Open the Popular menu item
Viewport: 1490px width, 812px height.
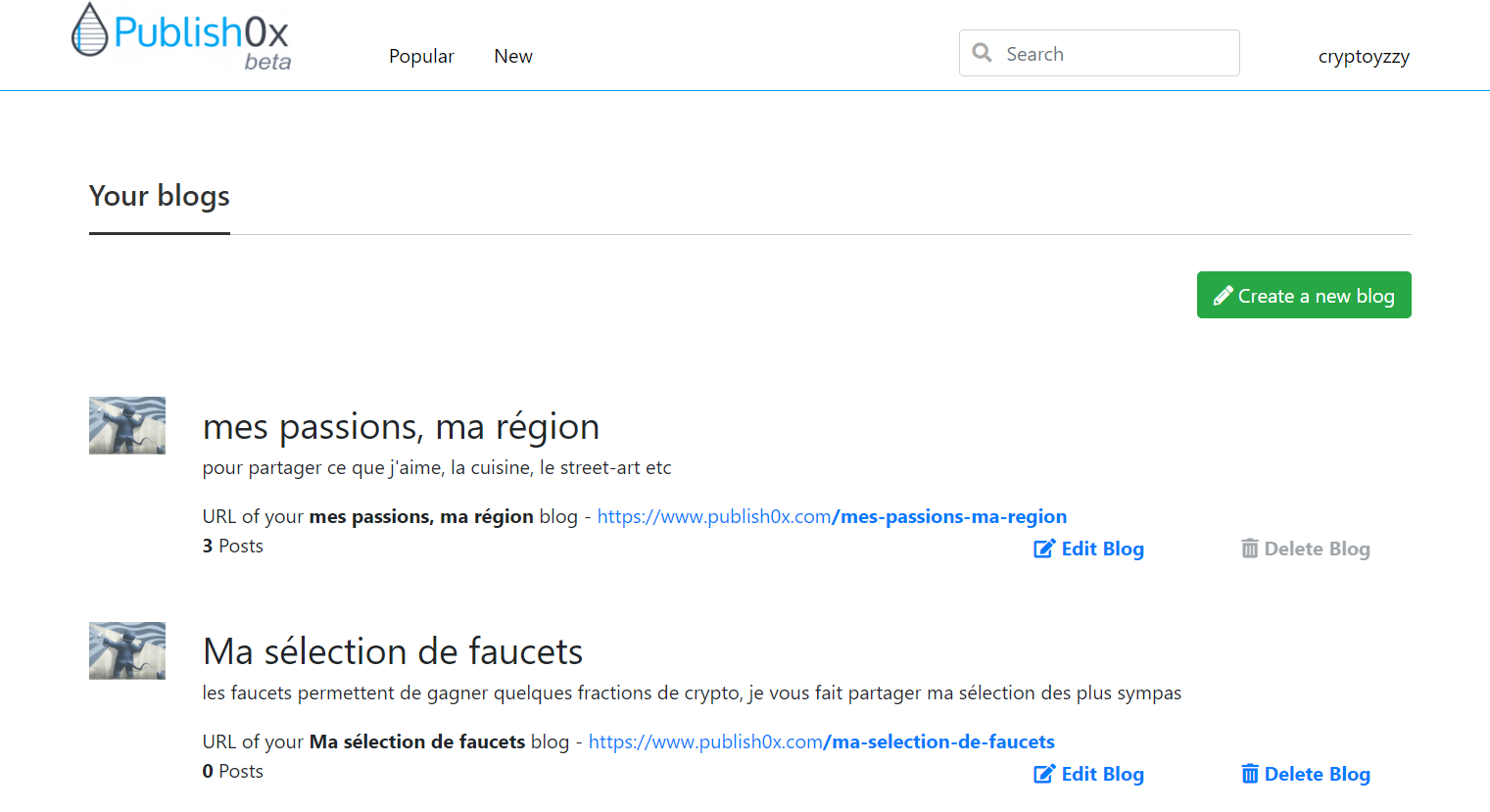(x=421, y=56)
